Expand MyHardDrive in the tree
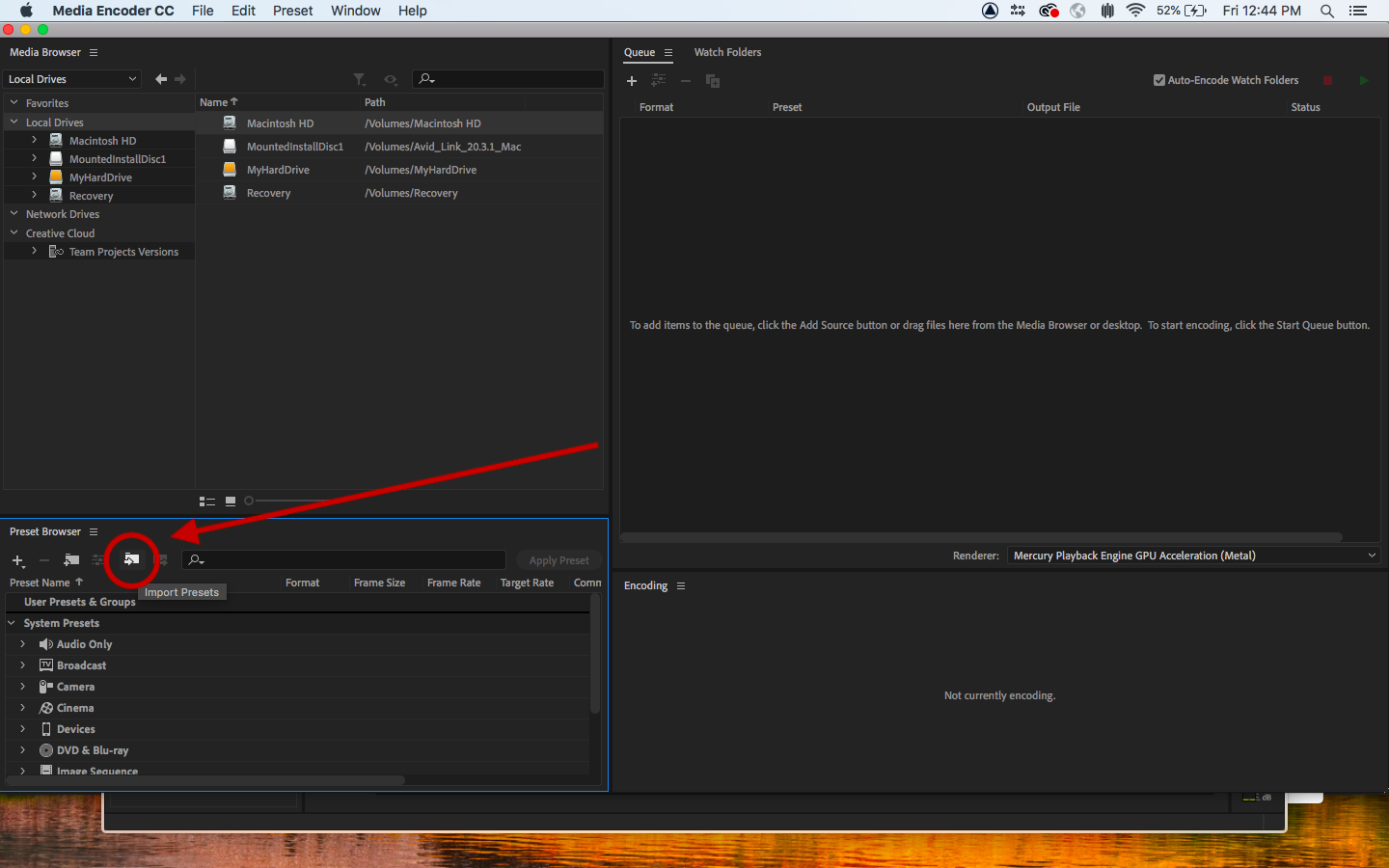The width and height of the screenshot is (1389, 868). tap(34, 176)
